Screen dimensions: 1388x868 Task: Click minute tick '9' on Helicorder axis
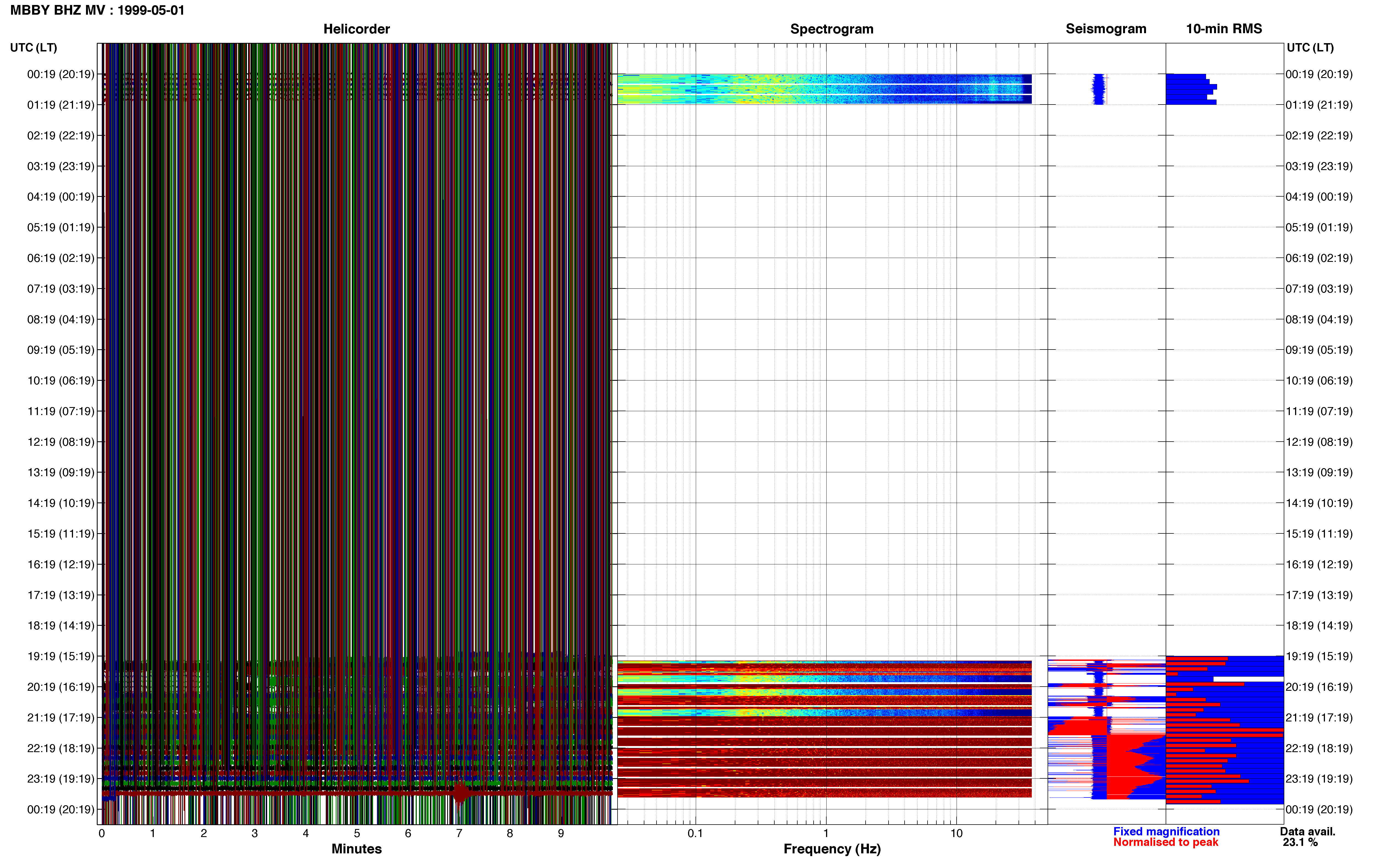tap(561, 833)
